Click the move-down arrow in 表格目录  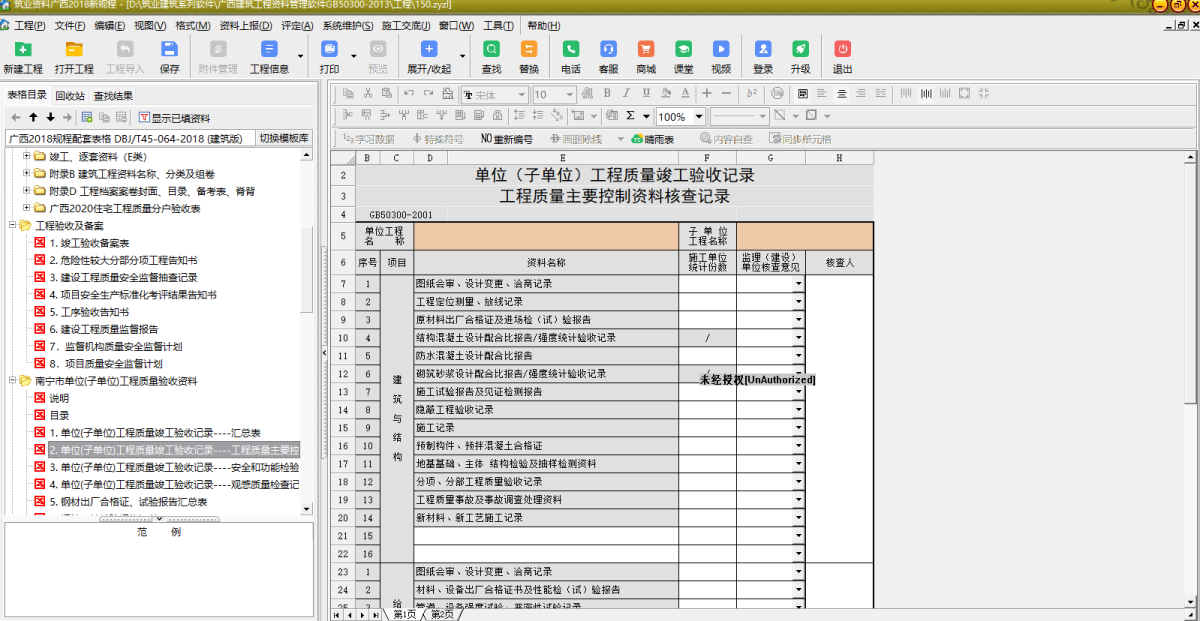click(x=50, y=117)
